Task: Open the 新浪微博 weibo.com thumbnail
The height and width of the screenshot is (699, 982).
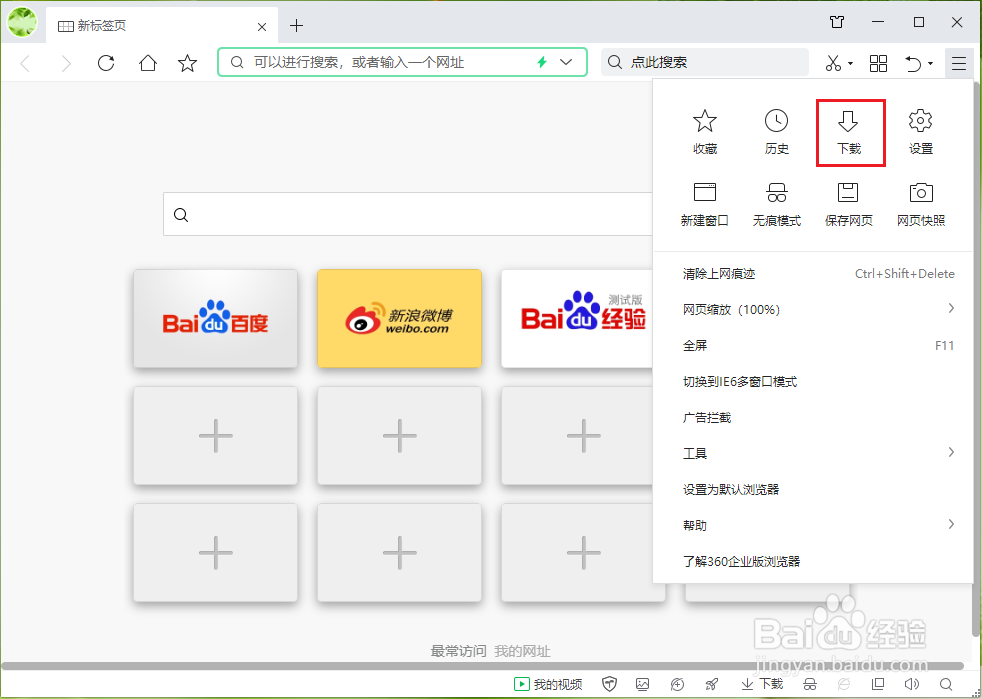Action: tap(399, 318)
